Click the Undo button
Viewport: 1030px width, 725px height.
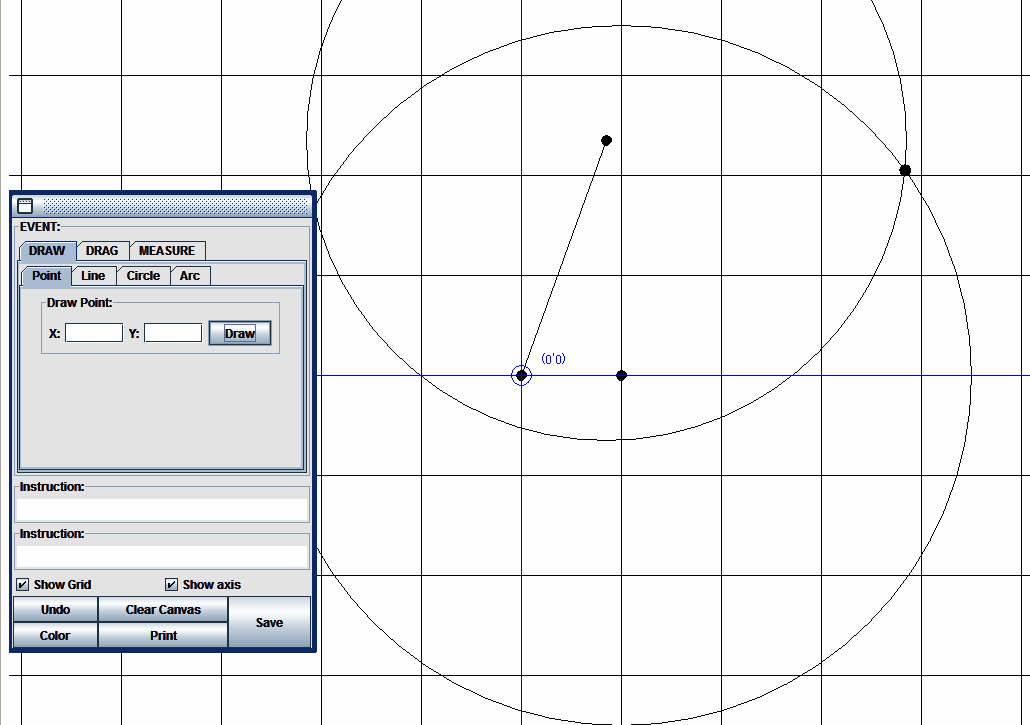coord(55,609)
